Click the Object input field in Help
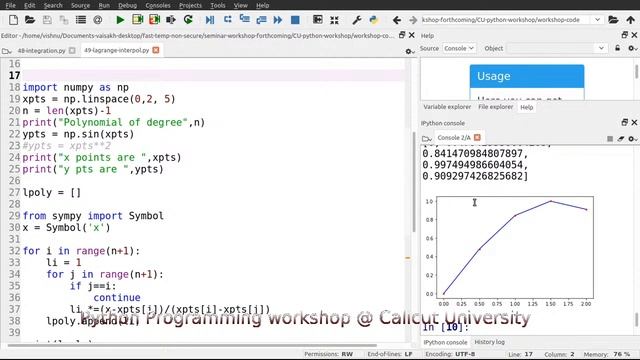The height and width of the screenshot is (360, 640). (552, 48)
